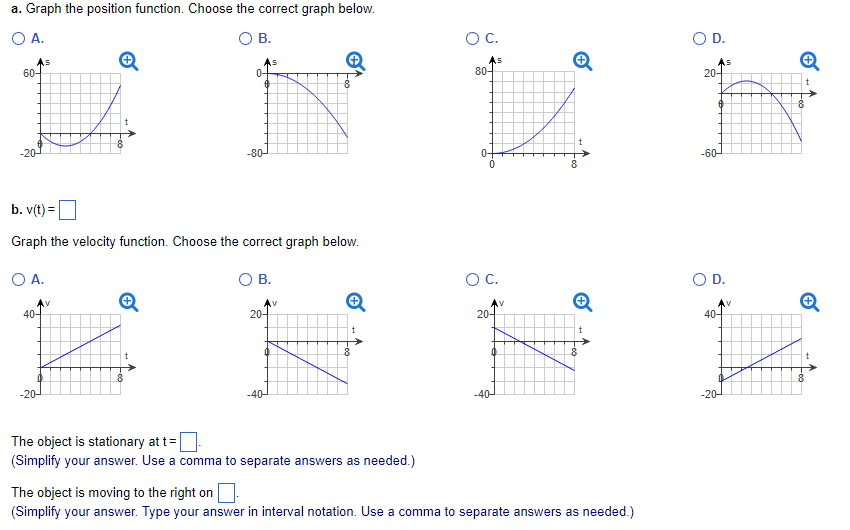Image resolution: width=850 pixels, height=530 pixels.
Task: Enlarge position graph C with magnifier
Action: click(x=580, y=62)
